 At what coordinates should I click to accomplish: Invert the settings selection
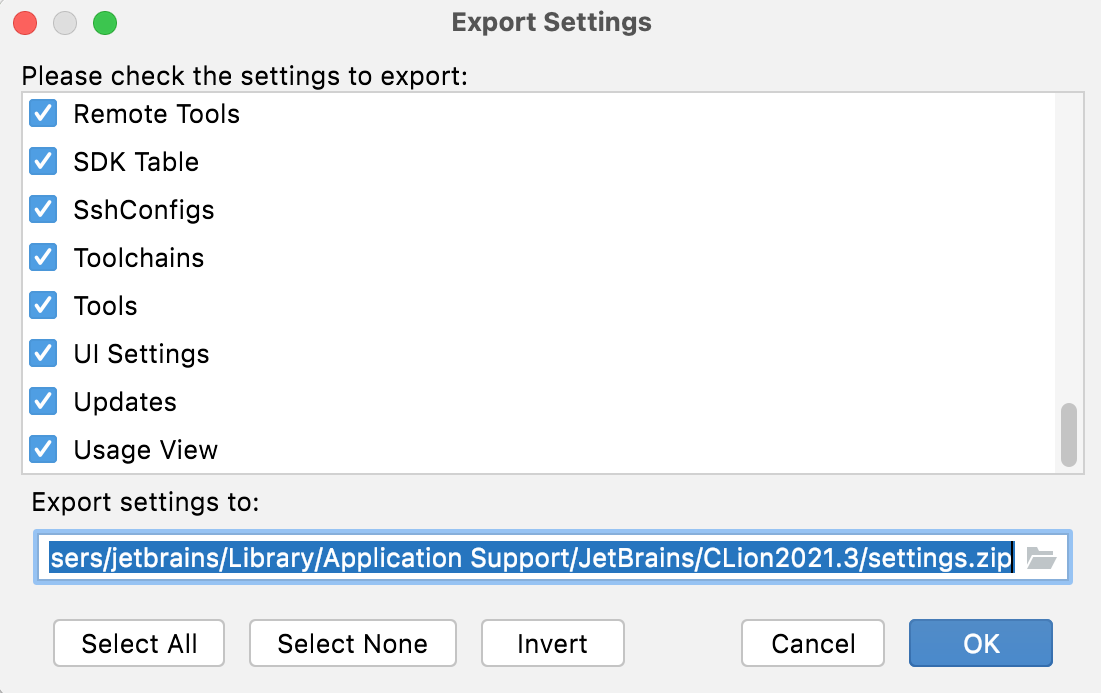coord(552,643)
